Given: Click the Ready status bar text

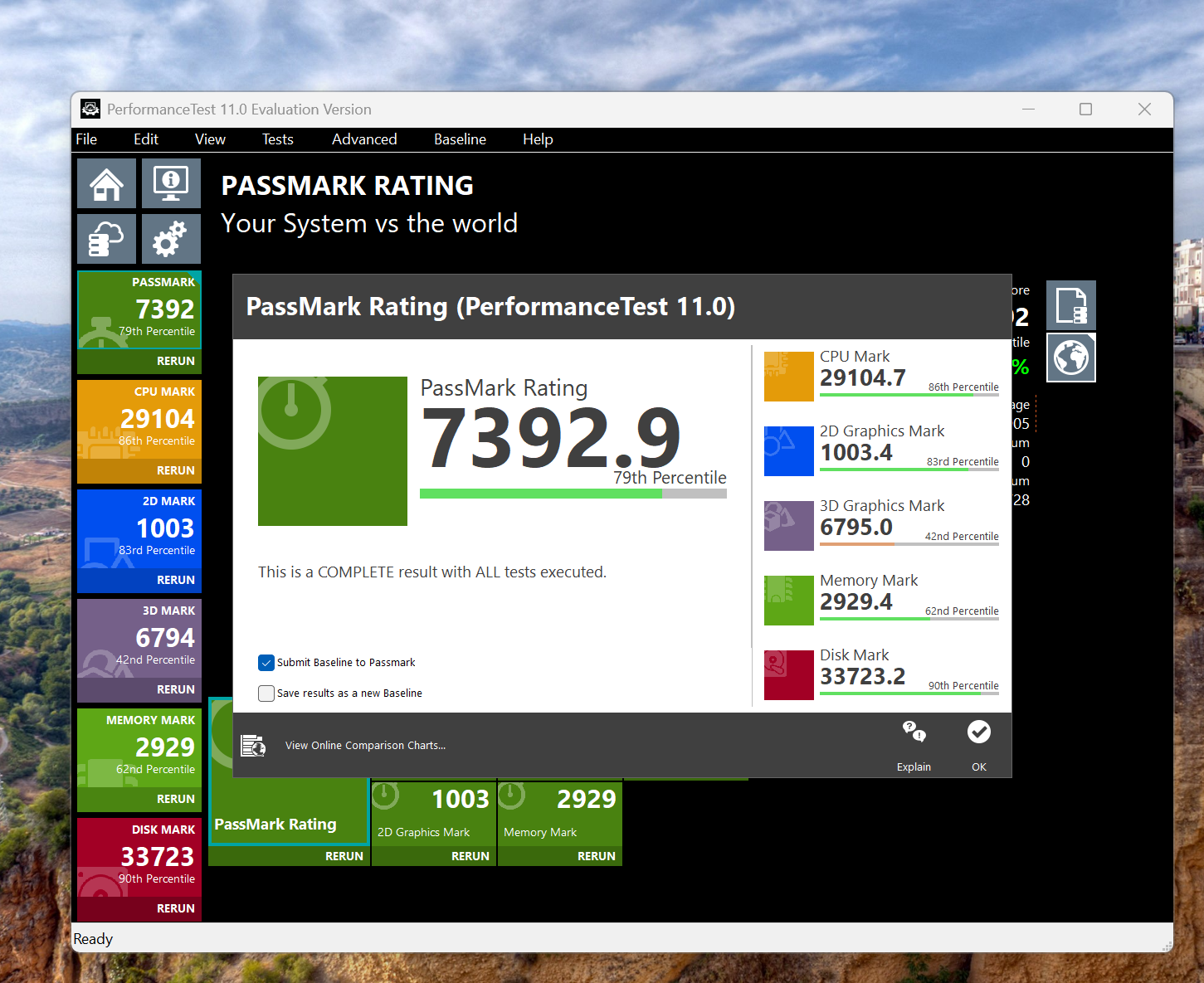Looking at the screenshot, I should click(93, 938).
